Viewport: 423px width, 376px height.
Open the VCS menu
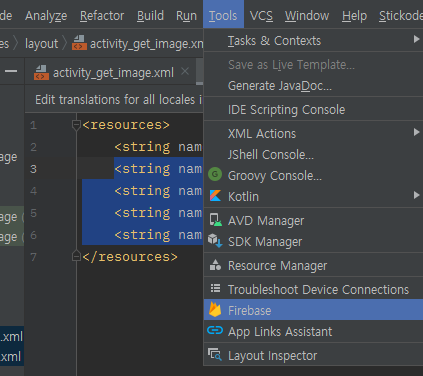[x=261, y=15]
